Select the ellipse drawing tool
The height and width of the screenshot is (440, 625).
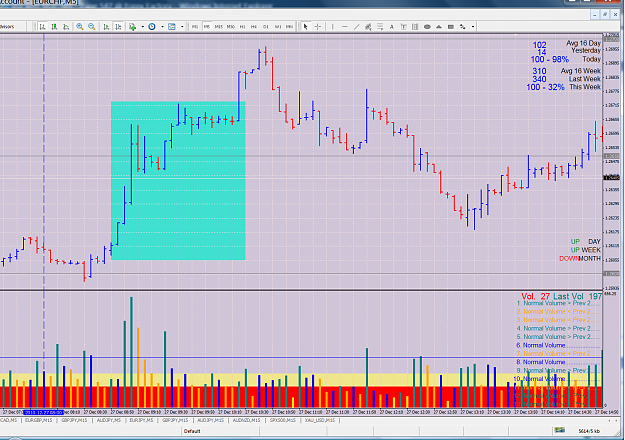(x=427, y=27)
